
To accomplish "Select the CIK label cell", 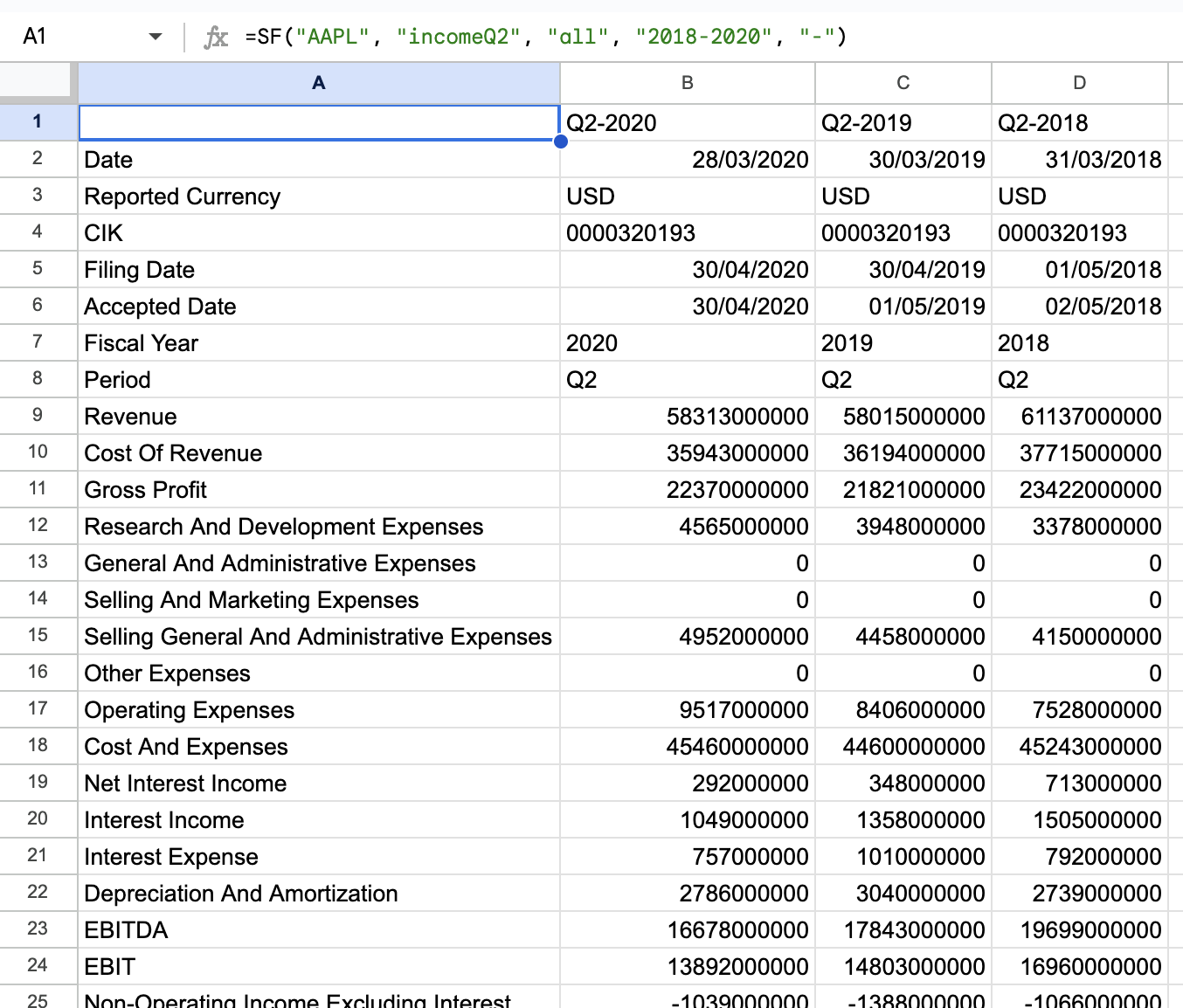I will 319,232.
